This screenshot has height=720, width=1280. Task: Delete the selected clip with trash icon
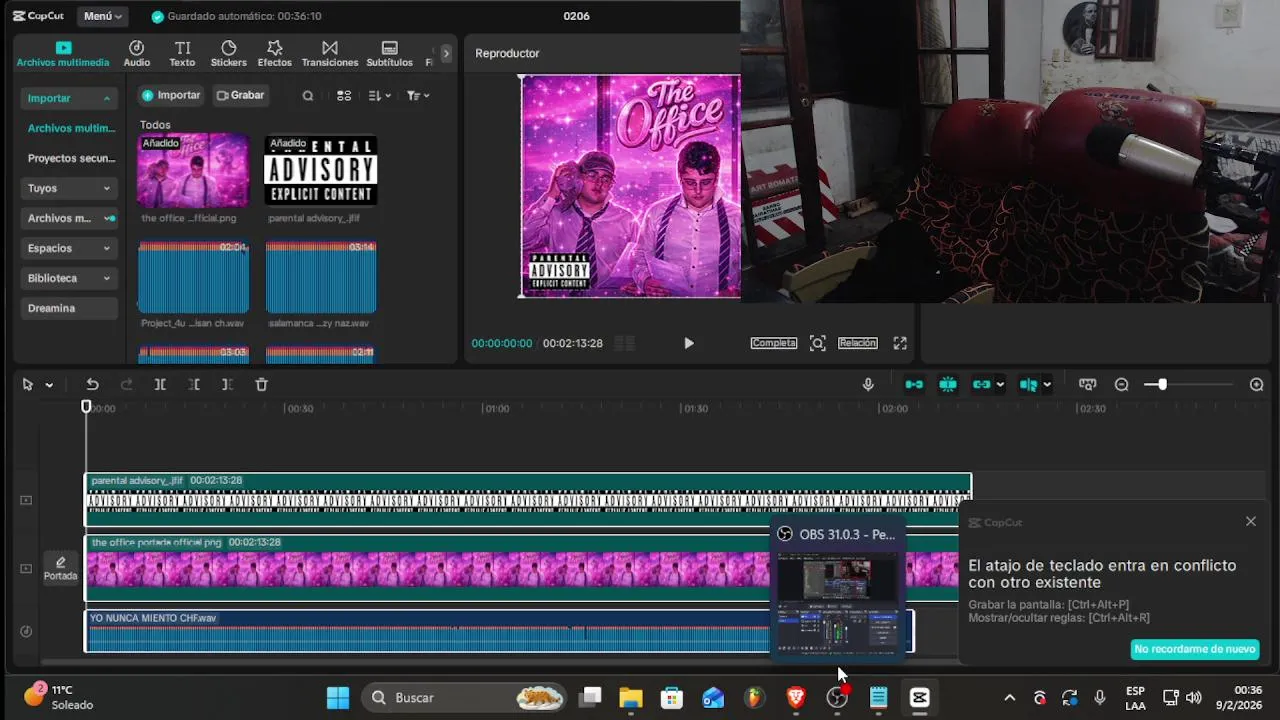click(262, 385)
